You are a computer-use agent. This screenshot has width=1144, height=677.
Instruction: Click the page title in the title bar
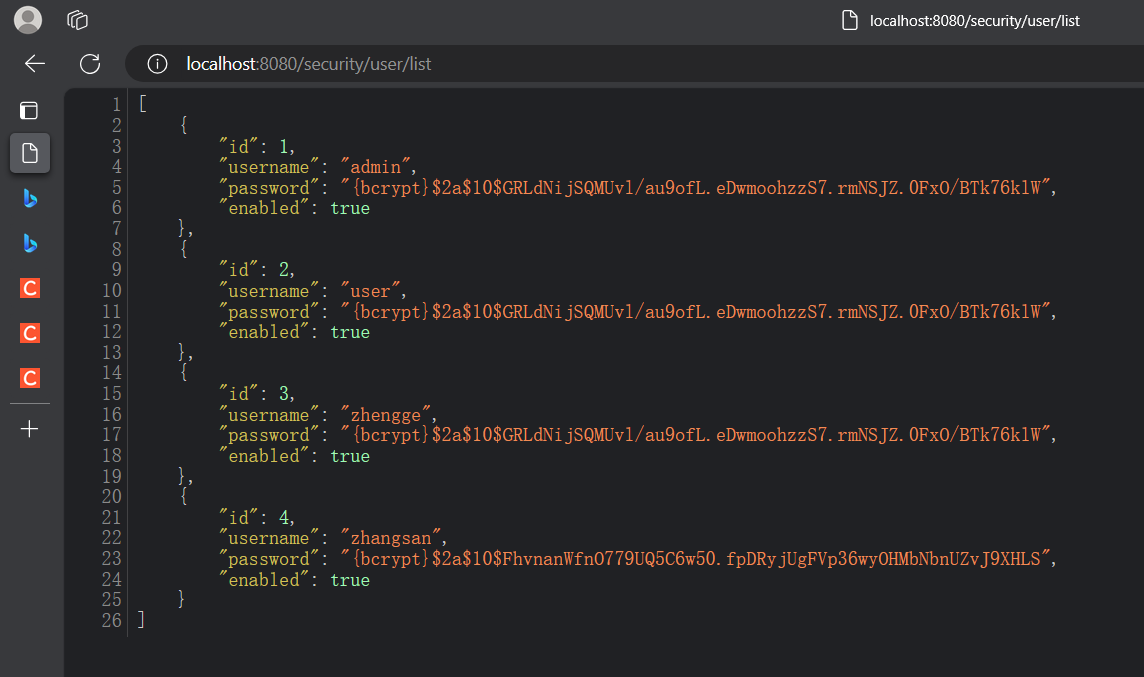pos(974,20)
